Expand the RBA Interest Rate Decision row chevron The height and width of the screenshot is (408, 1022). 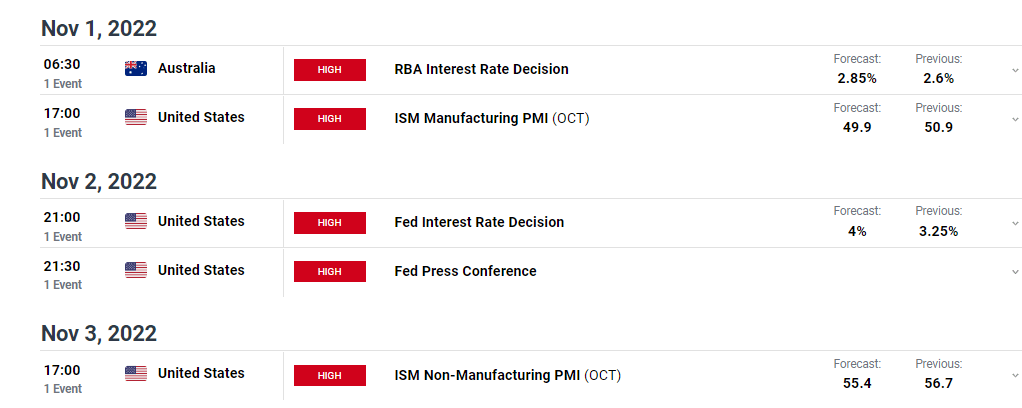[x=1015, y=70]
